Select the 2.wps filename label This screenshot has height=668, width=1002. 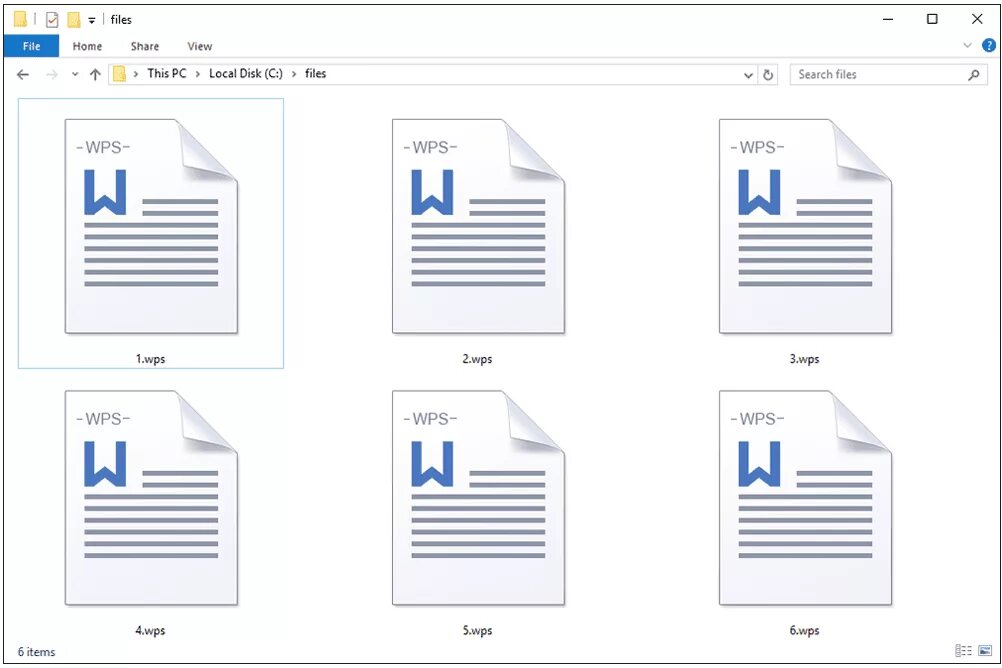tap(477, 359)
